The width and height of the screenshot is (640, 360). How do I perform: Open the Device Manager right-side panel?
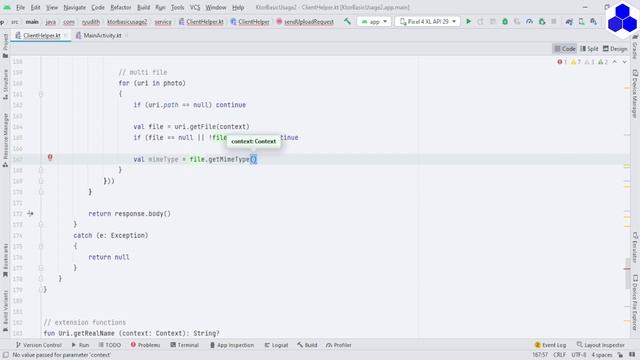pyautogui.click(x=635, y=93)
